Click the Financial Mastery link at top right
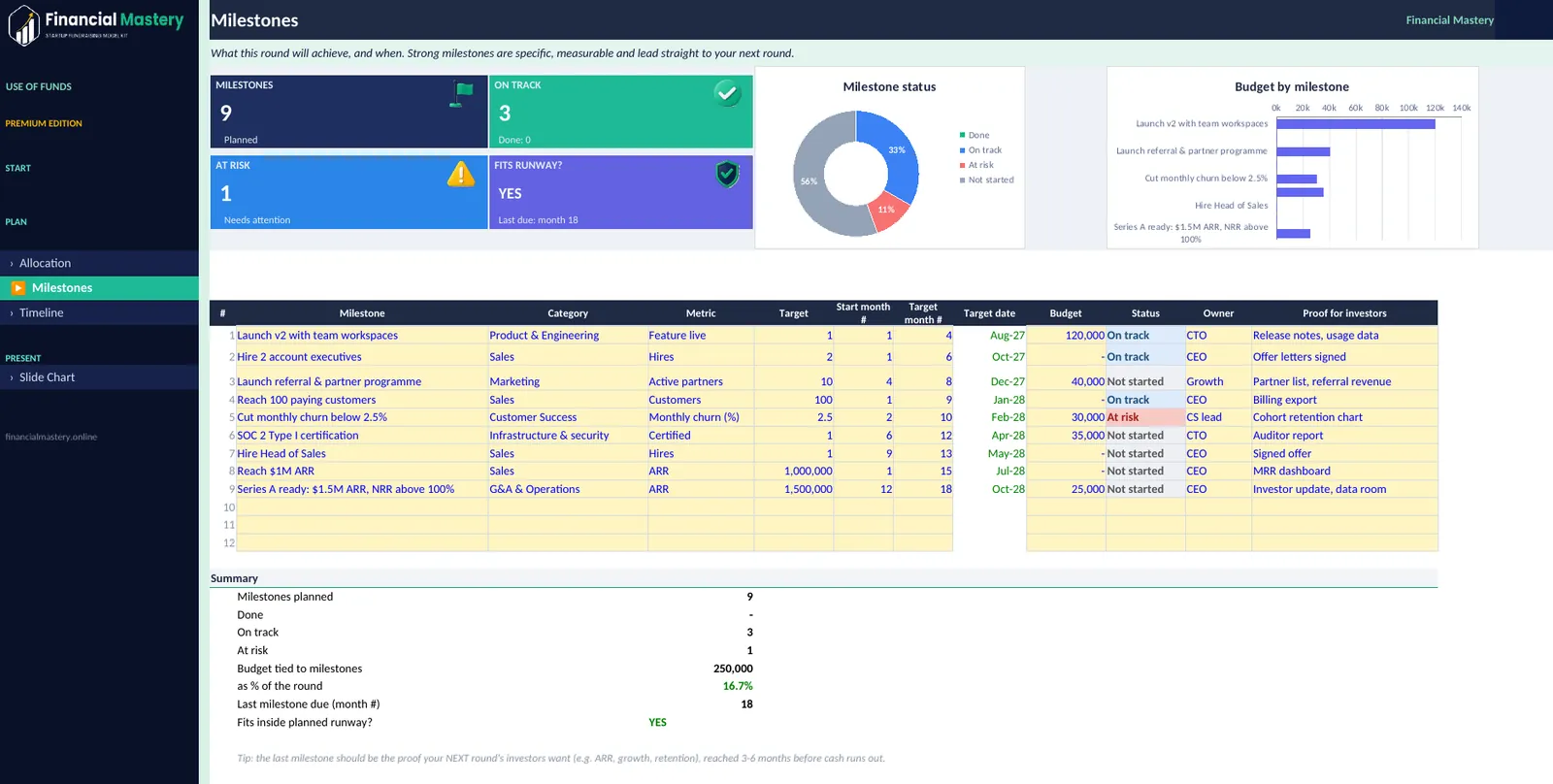This screenshot has height=784, width=1553. pos(1449,20)
